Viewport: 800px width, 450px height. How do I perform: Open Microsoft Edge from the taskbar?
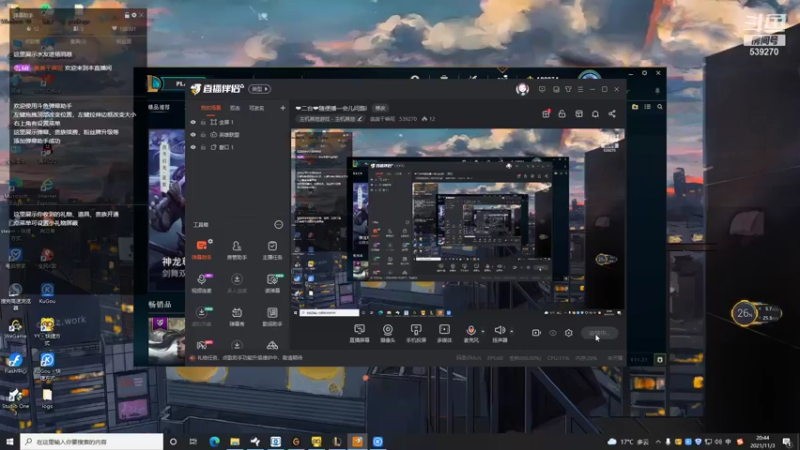(214, 441)
